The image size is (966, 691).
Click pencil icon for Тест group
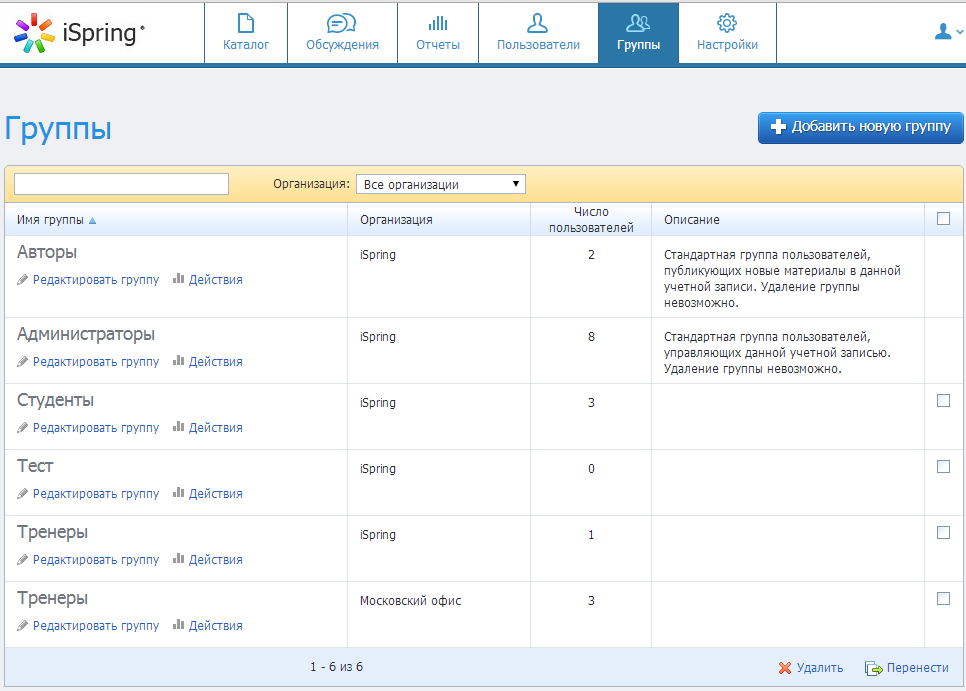point(23,493)
